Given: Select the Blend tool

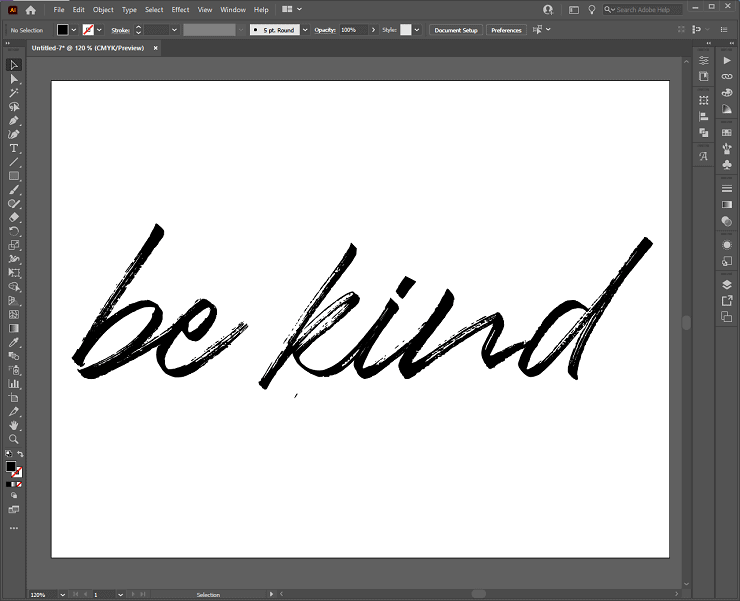Looking at the screenshot, I should click(x=14, y=356).
